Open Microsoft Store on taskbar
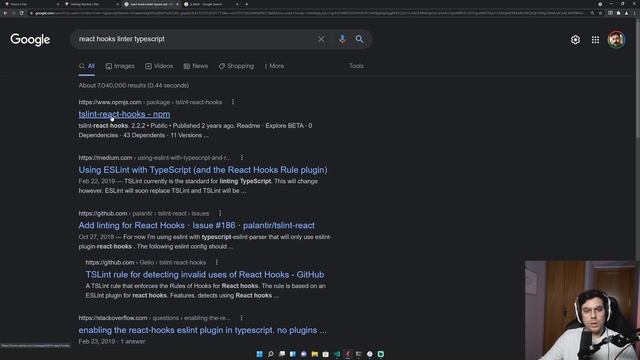 (325, 354)
